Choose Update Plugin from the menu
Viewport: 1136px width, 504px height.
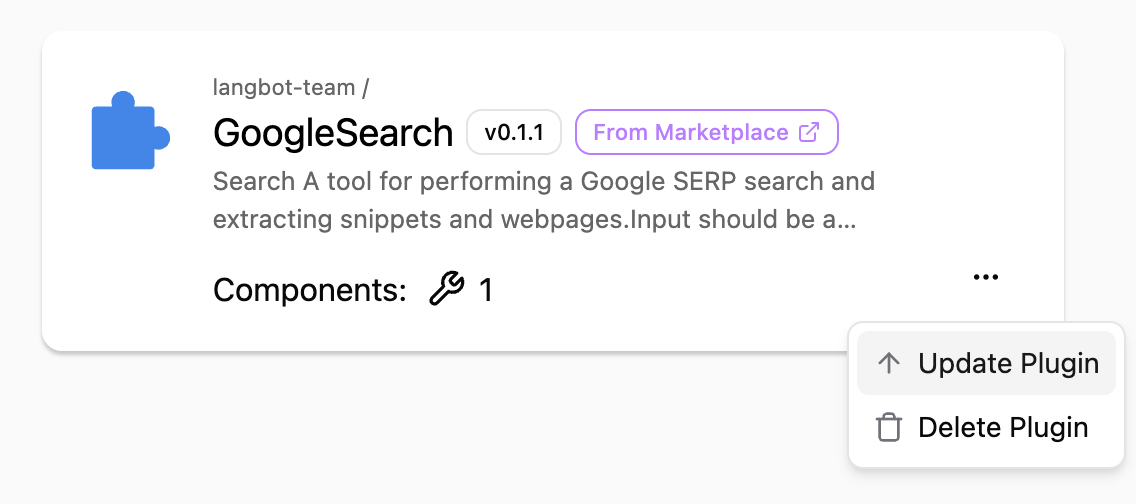coord(1008,363)
